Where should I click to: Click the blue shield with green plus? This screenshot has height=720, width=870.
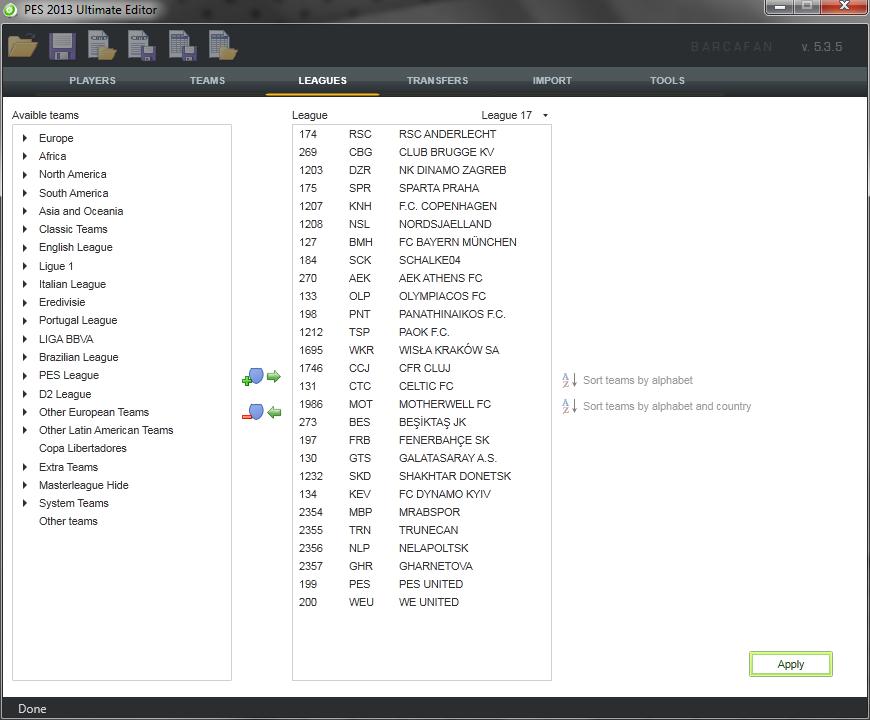[x=253, y=377]
